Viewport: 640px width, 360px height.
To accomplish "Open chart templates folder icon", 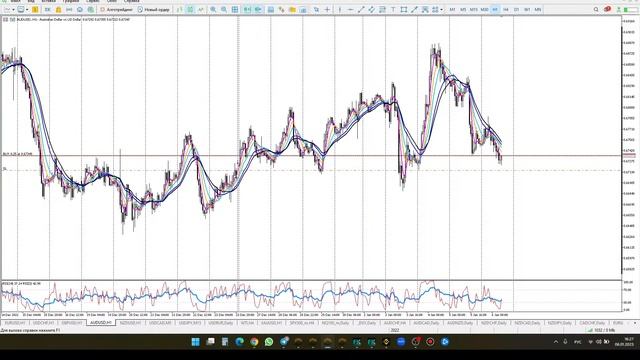I will pos(292,9).
